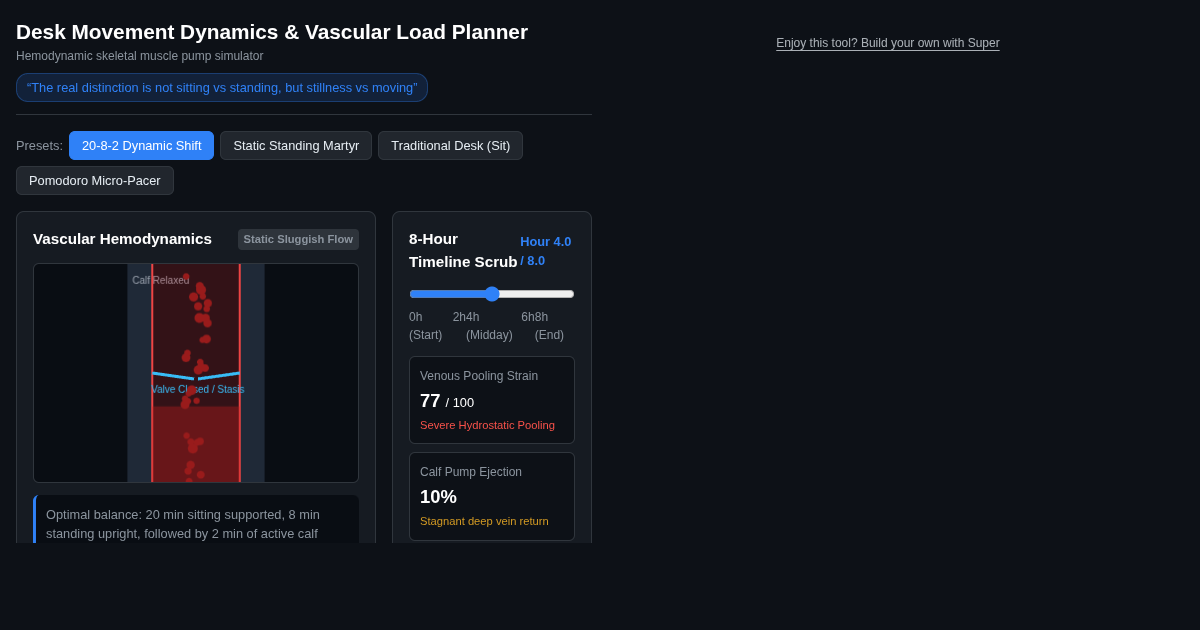Click the Static Sluggish Flow badge
Screen dimensions: 1200x630
coord(298,239)
